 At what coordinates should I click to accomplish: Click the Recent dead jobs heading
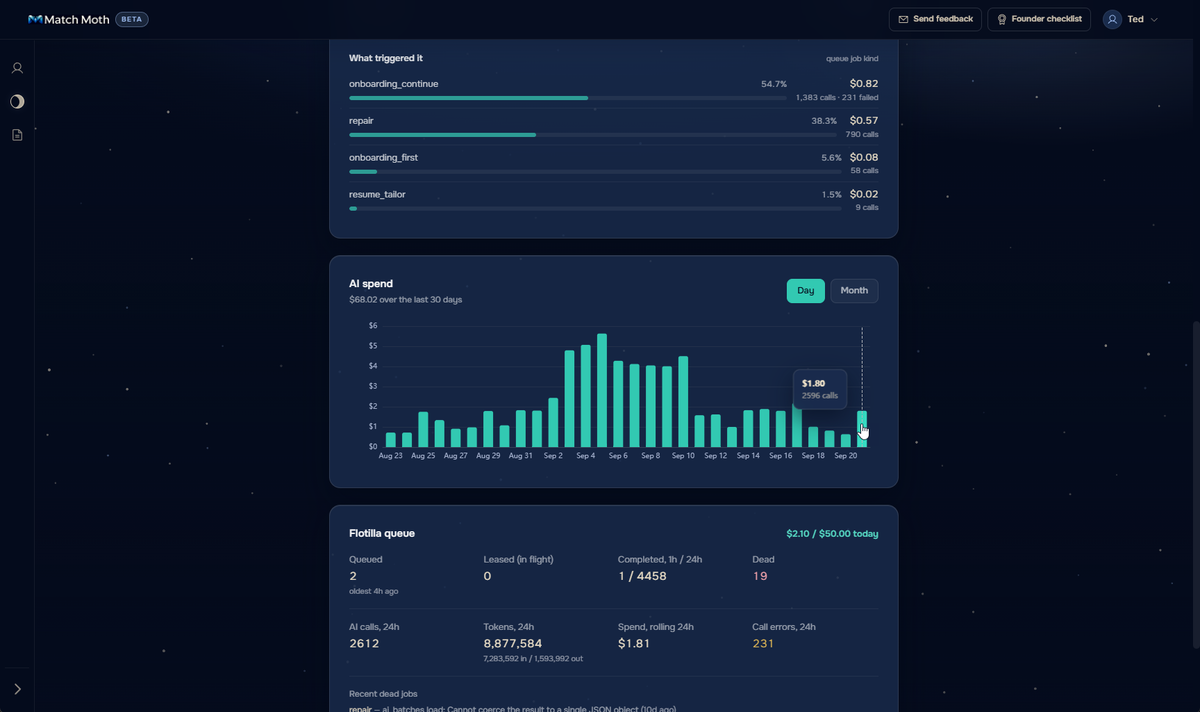pos(383,693)
